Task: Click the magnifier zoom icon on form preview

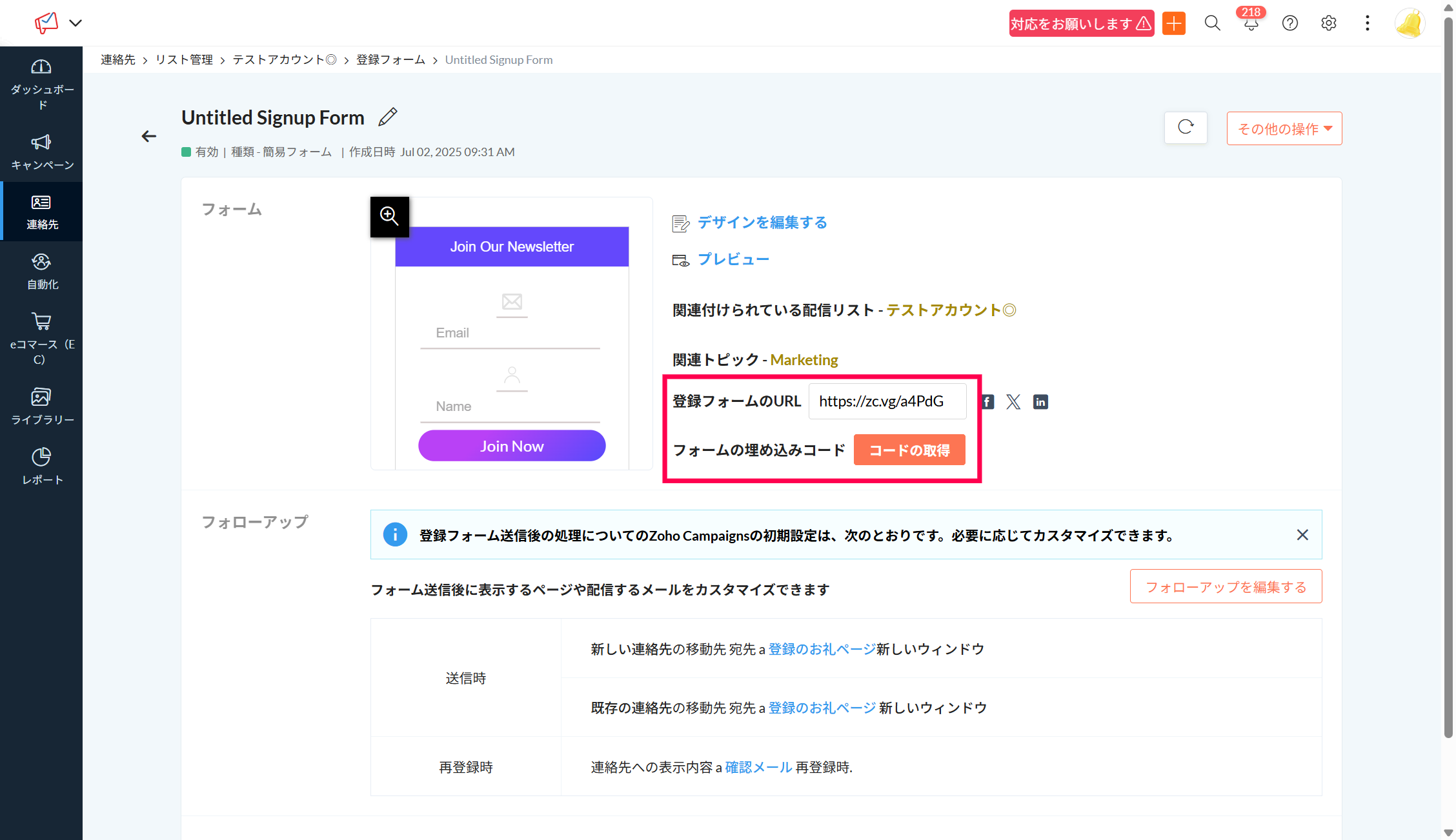Action: click(389, 217)
